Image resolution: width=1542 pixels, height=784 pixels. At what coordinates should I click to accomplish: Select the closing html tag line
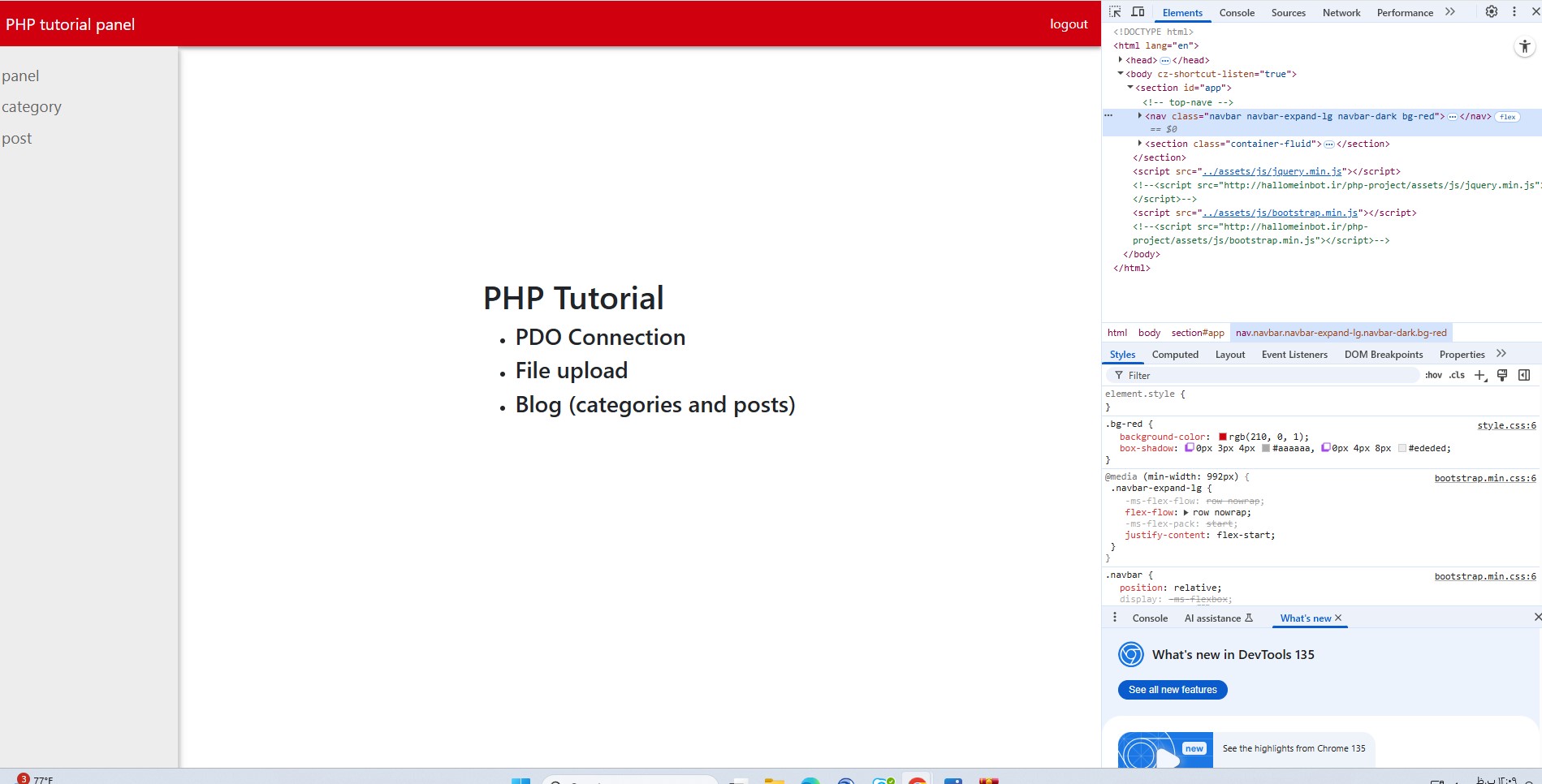(x=1132, y=268)
